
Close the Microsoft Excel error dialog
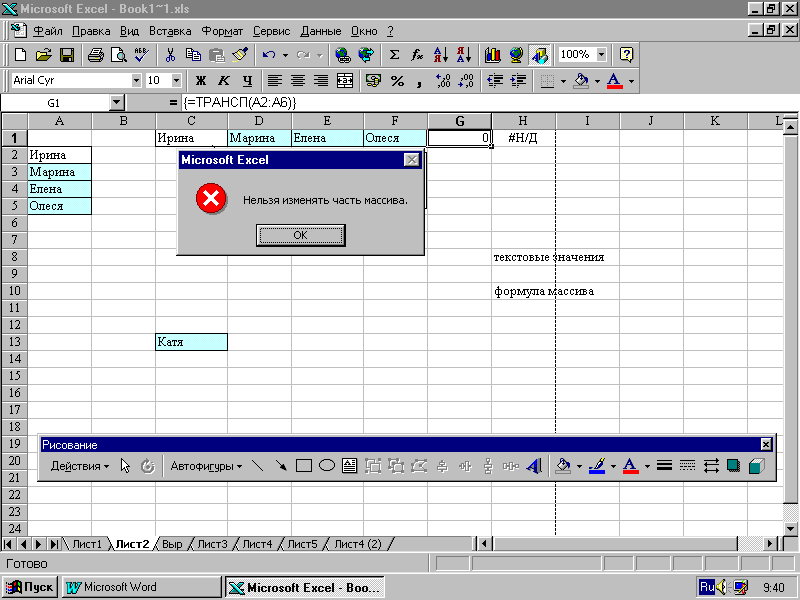click(x=411, y=160)
